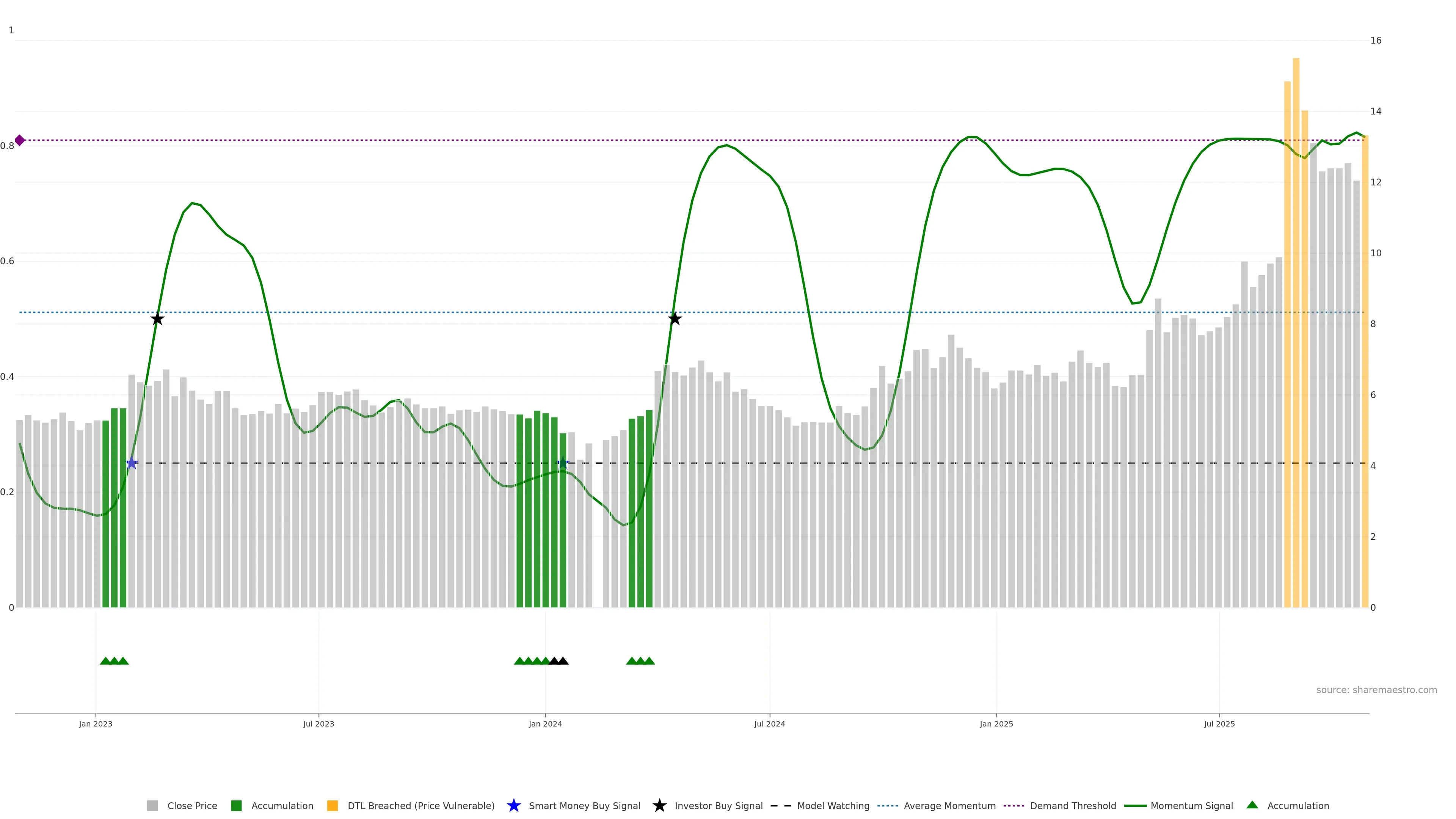1456x819 pixels.
Task: Click the Jan 2025 x-axis label
Action: (x=996, y=723)
